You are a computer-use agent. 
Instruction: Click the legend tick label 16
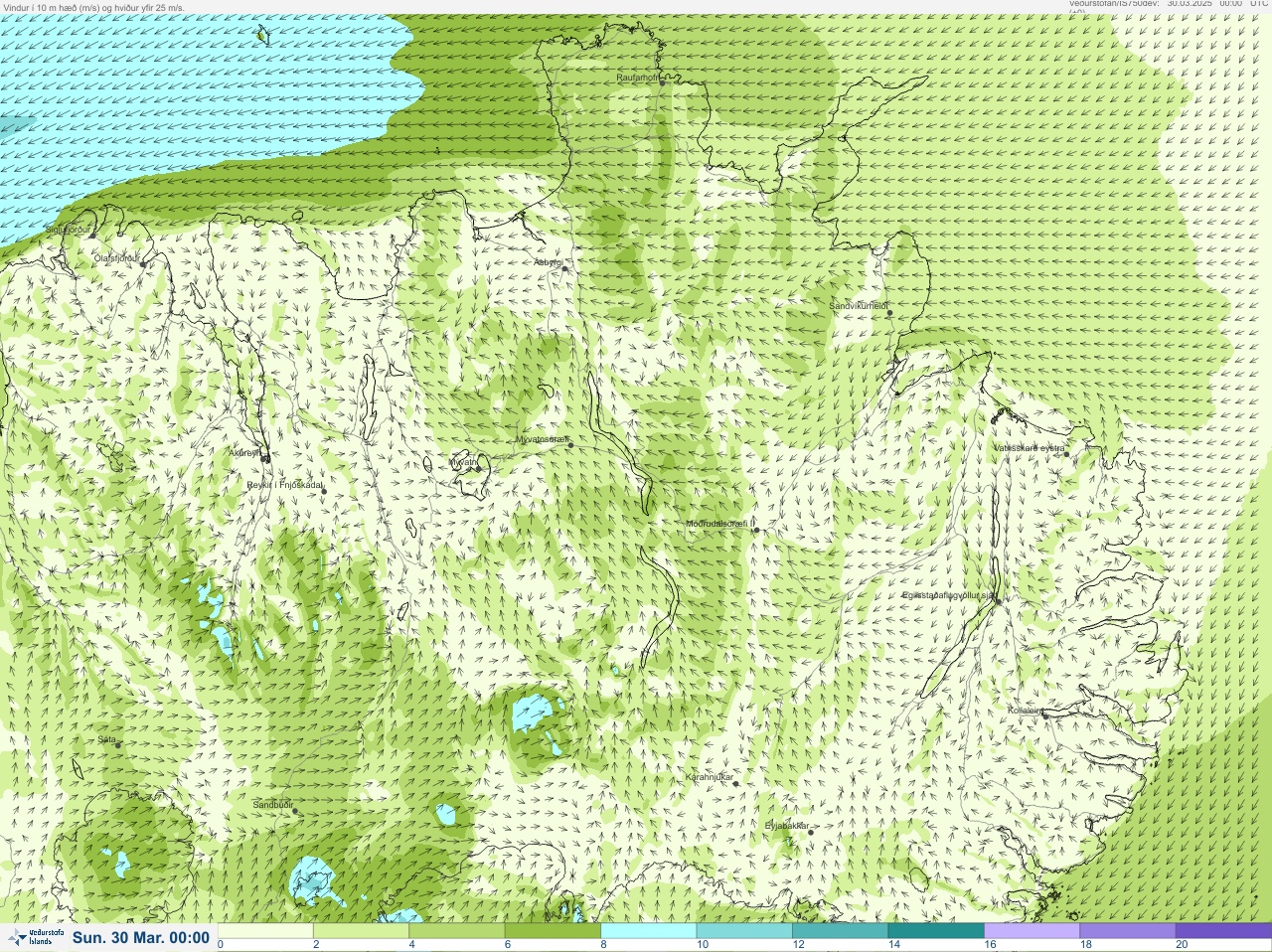point(990,945)
